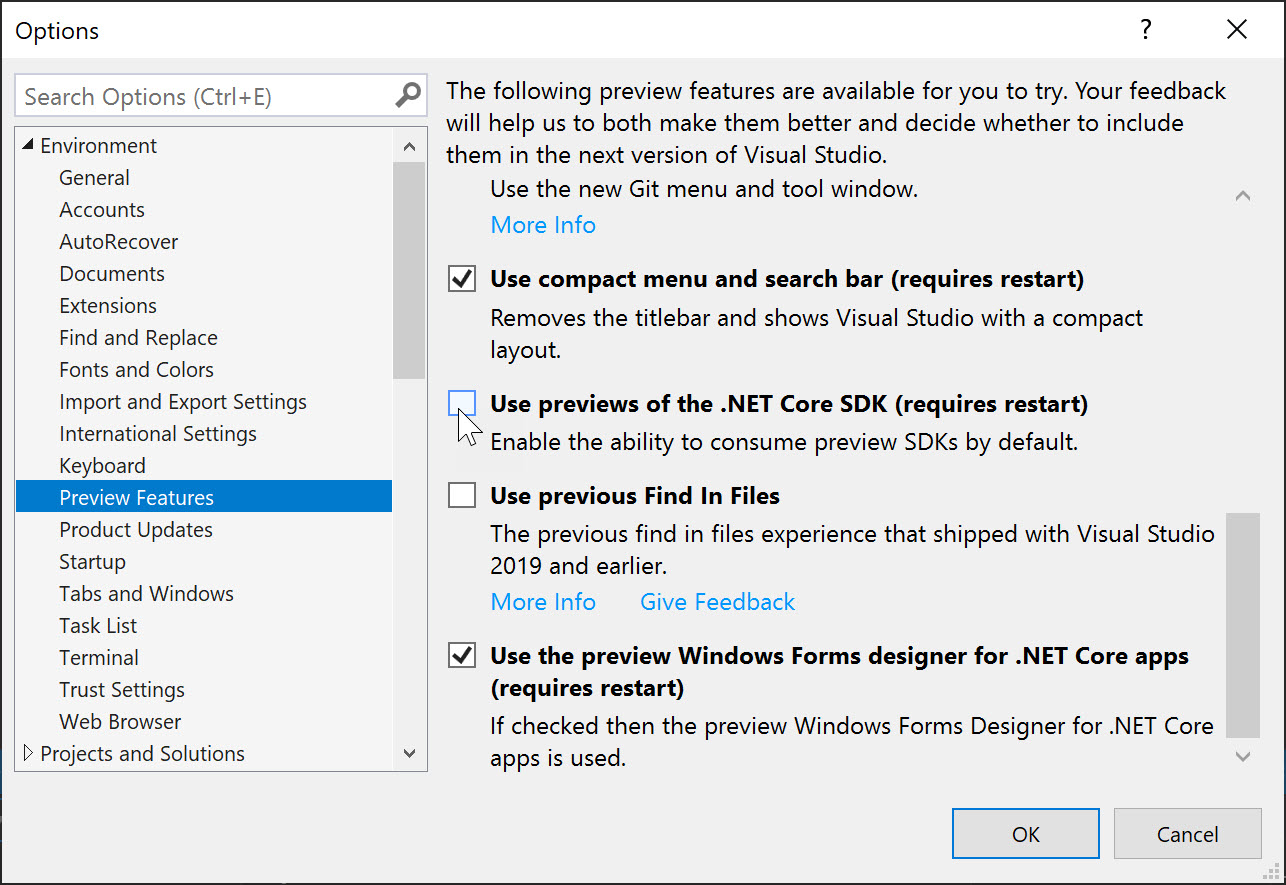Go to the Documents options page
The width and height of the screenshot is (1286, 885).
[112, 274]
